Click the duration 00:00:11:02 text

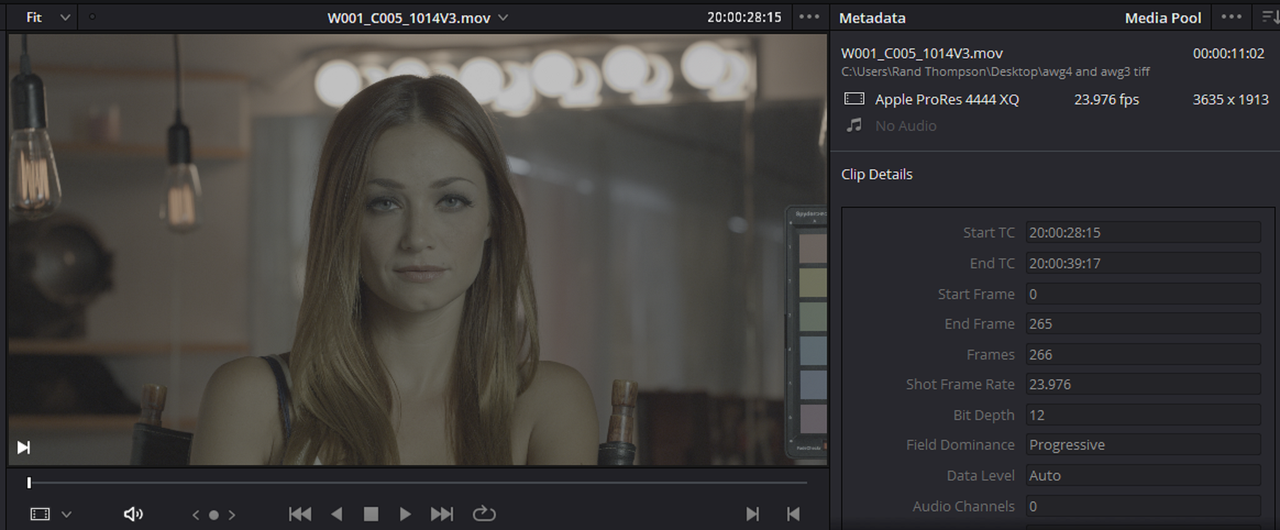[1230, 53]
